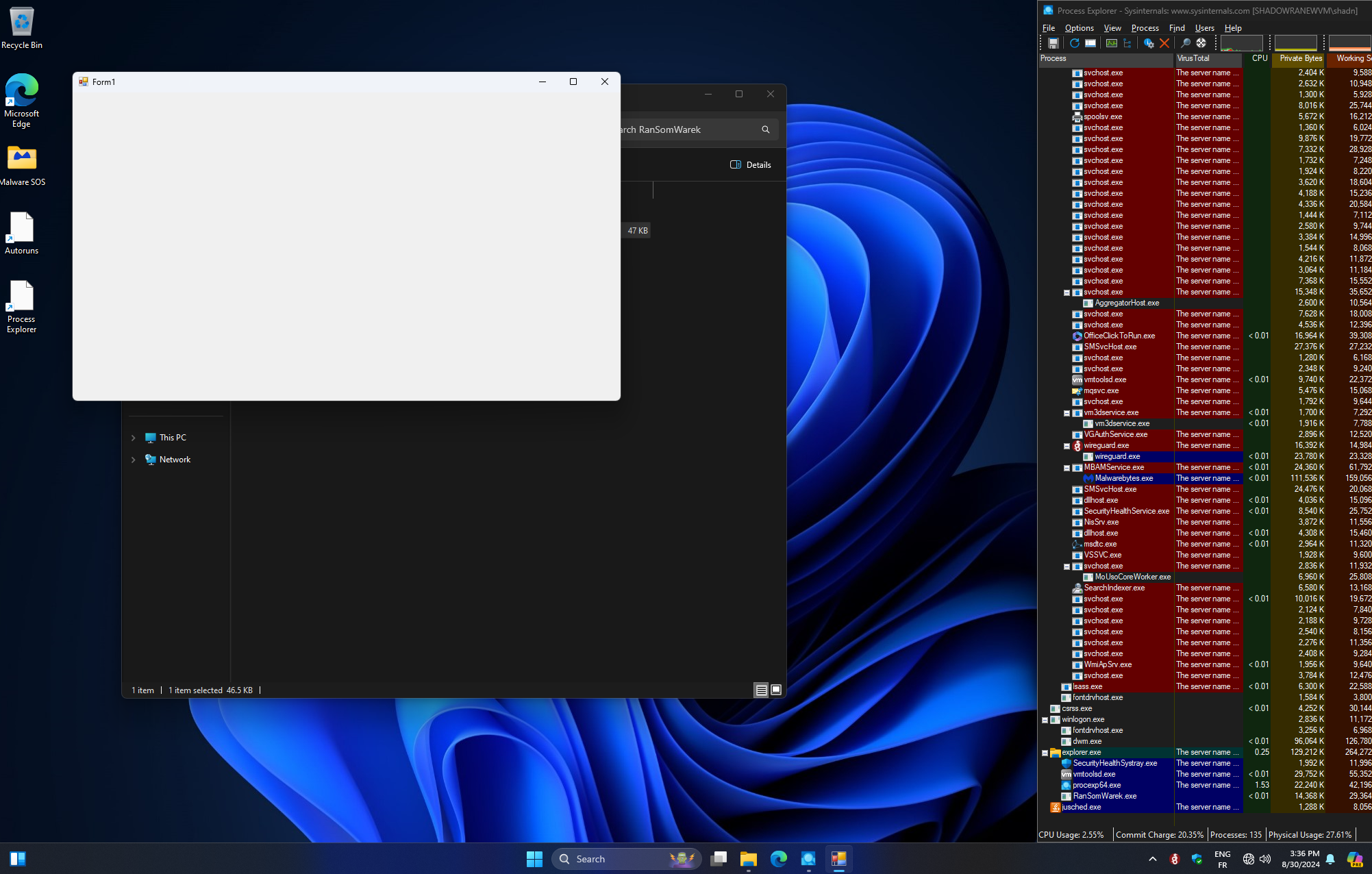Toggle the Details pane button

point(751,164)
